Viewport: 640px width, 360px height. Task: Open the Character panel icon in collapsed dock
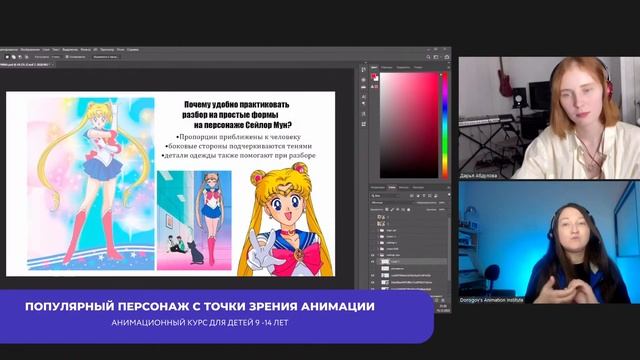(x=363, y=97)
